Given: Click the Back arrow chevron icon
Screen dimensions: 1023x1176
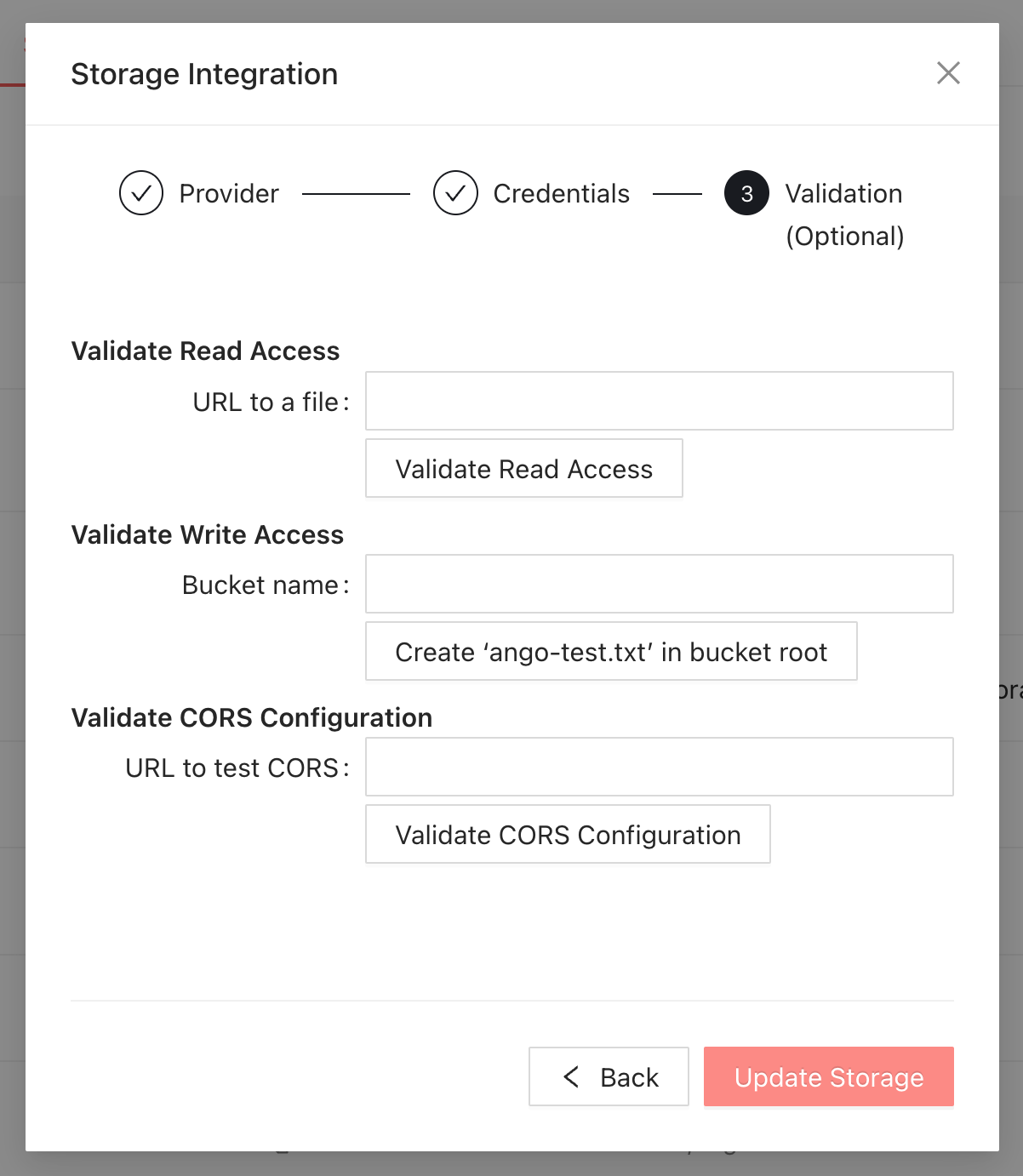Looking at the screenshot, I should 571,1077.
